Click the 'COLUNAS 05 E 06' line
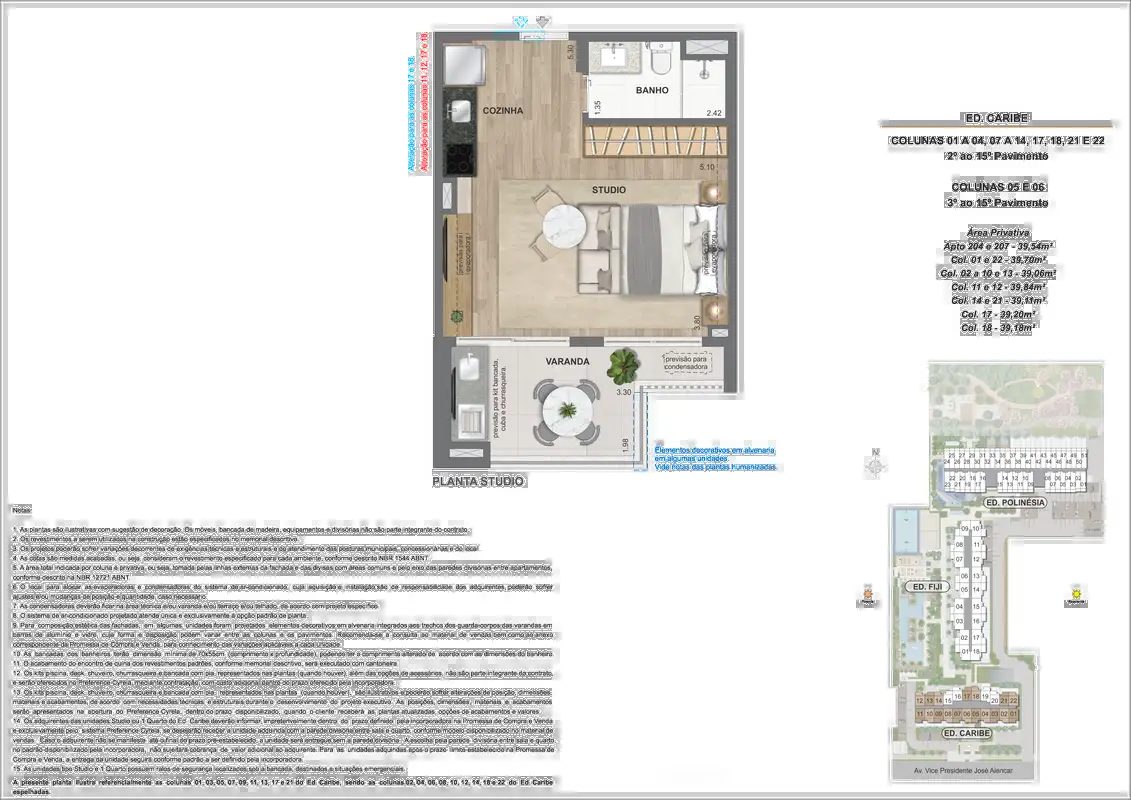1131x800 pixels. [x=998, y=187]
